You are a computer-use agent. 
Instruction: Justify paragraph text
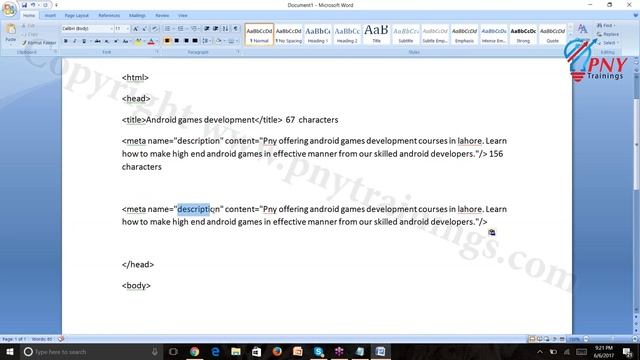pyautogui.click(x=195, y=41)
